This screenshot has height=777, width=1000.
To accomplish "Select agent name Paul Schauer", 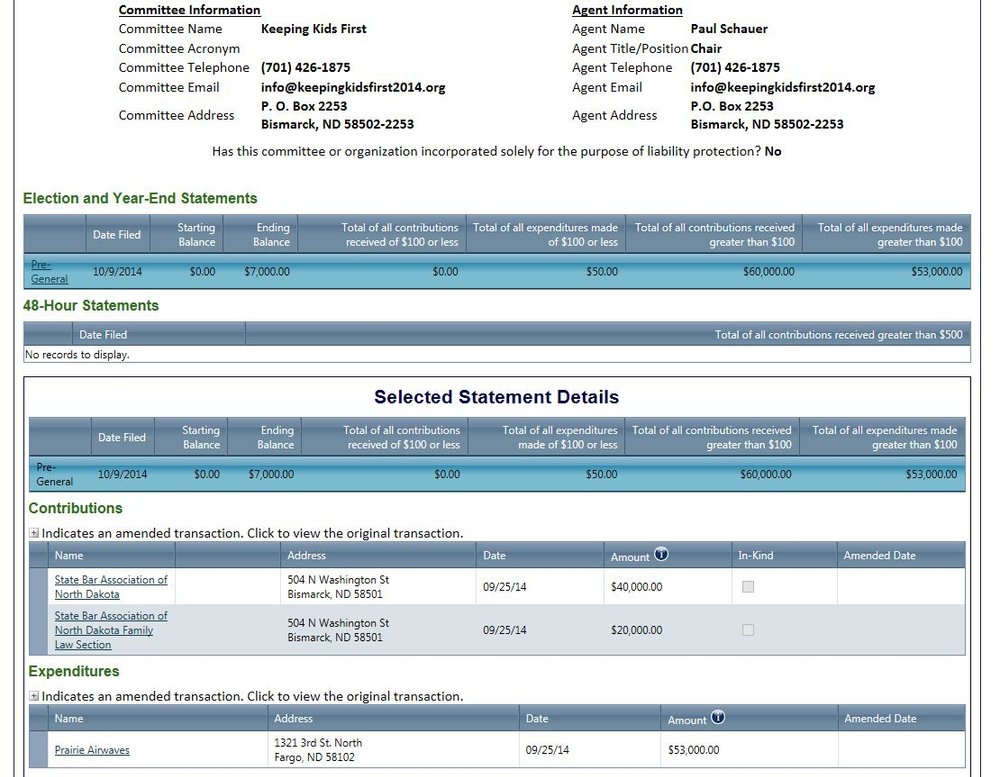I will [x=729, y=29].
